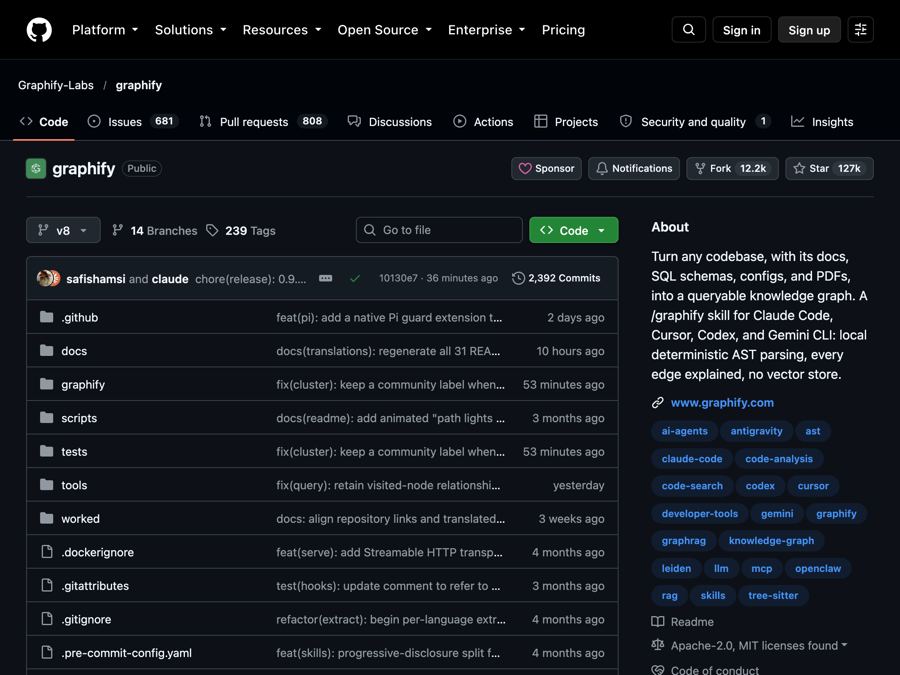Open the appearance settings sliders icon
The width and height of the screenshot is (900, 675).
click(860, 29)
